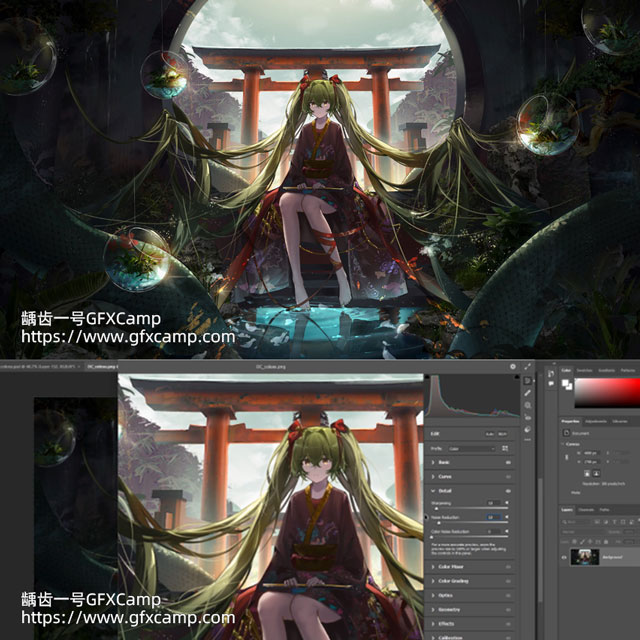The width and height of the screenshot is (640, 640).
Task: Set landscape canvas orientation
Action: (596, 473)
